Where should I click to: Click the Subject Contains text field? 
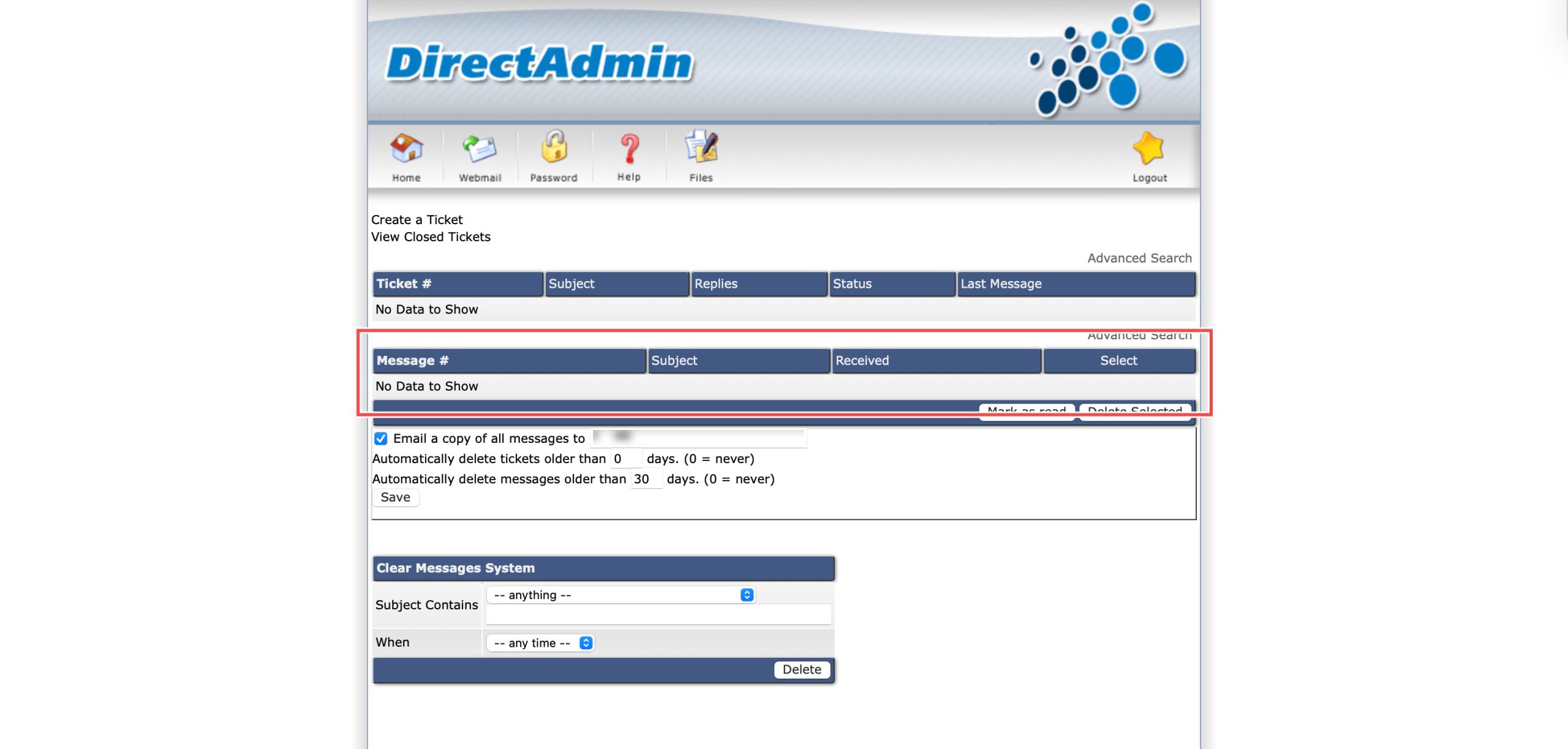658,614
